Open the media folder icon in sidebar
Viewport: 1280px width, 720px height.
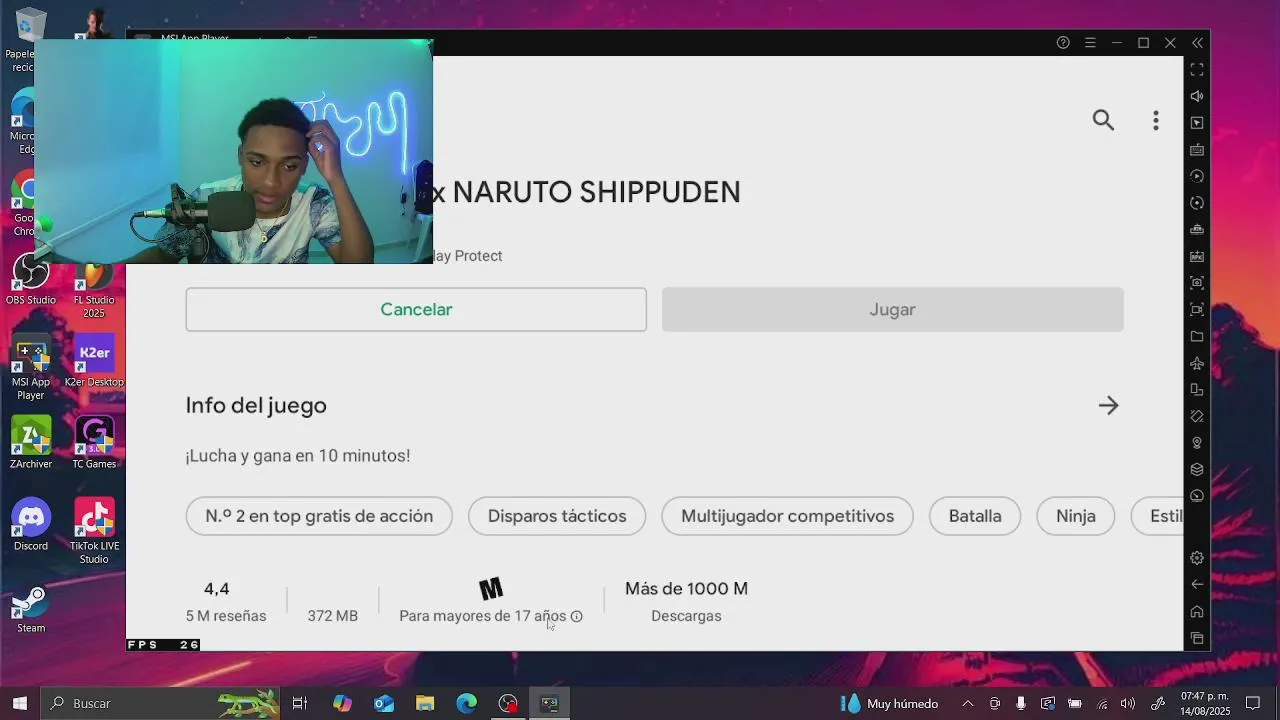click(1197, 337)
